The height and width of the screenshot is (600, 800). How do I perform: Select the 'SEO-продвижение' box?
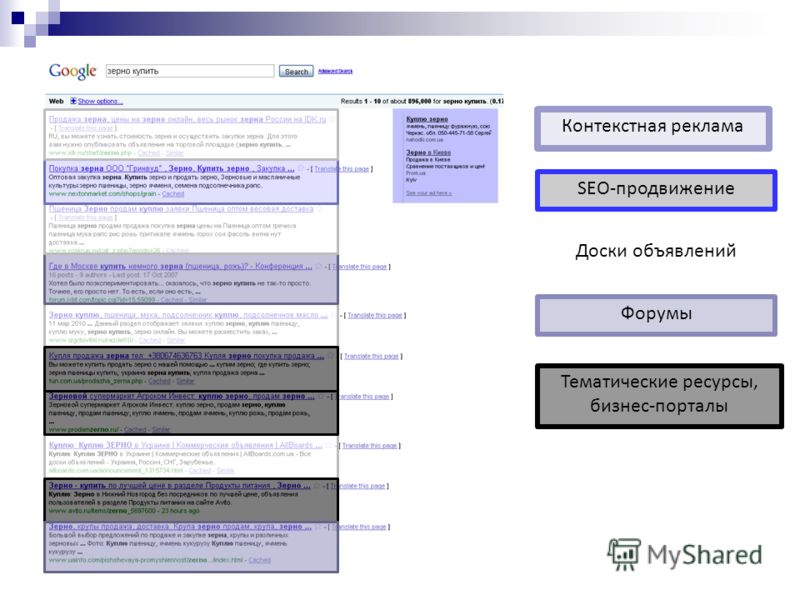(656, 190)
